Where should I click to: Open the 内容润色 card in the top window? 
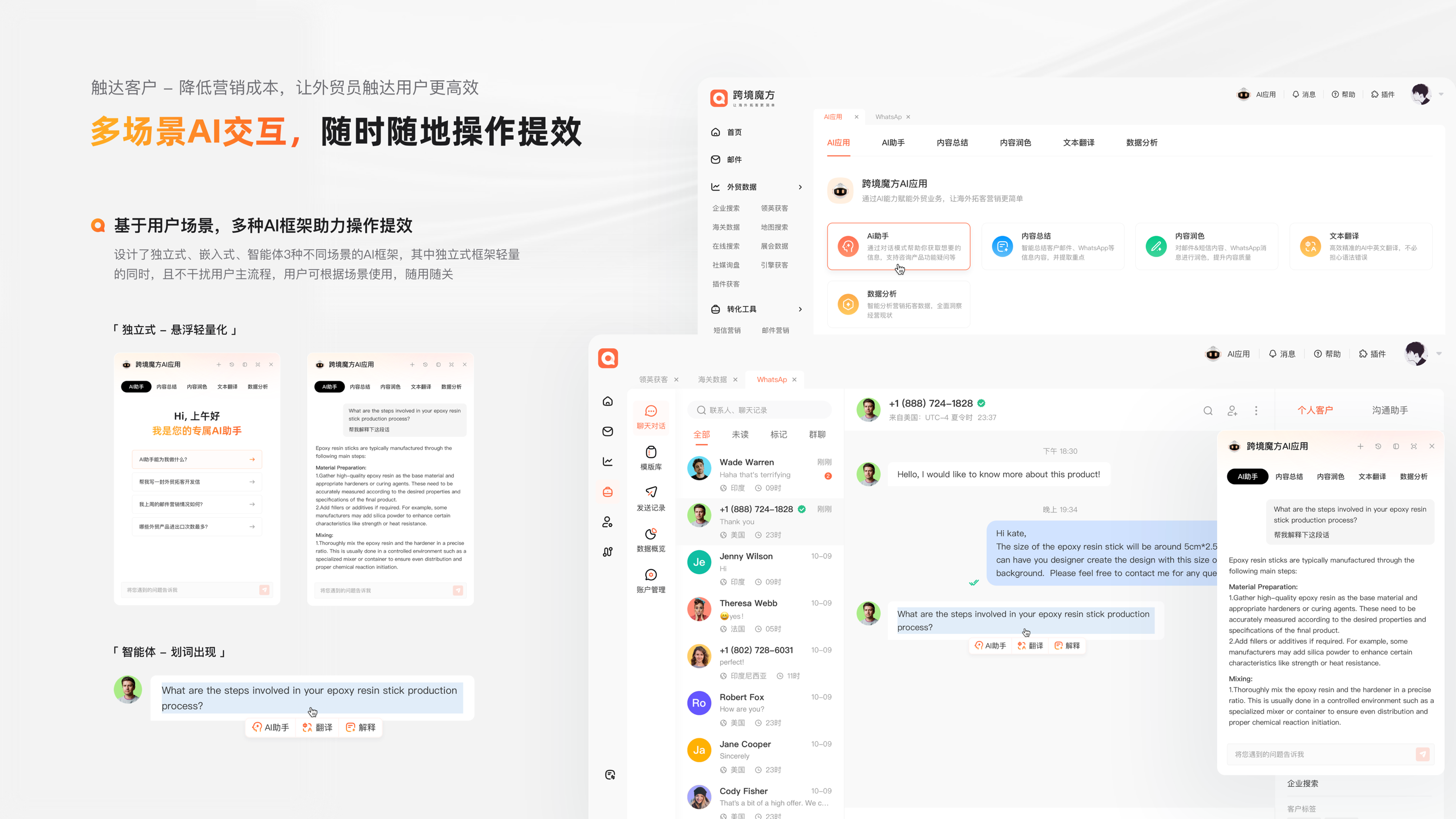(1206, 246)
